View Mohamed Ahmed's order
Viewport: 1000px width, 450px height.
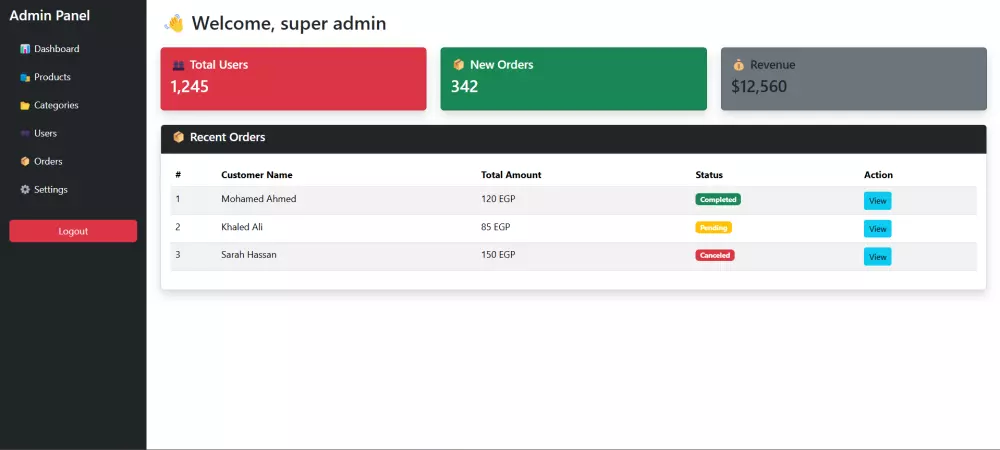[x=878, y=201]
